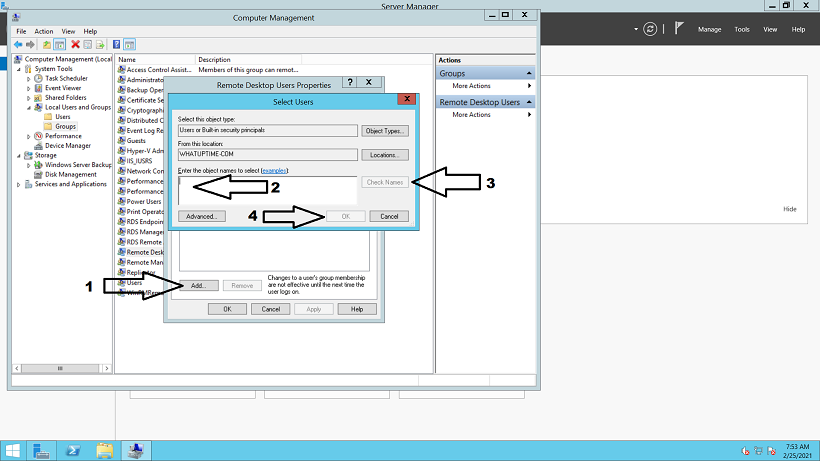
Task: Click the Locations button
Action: pyautogui.click(x=385, y=155)
